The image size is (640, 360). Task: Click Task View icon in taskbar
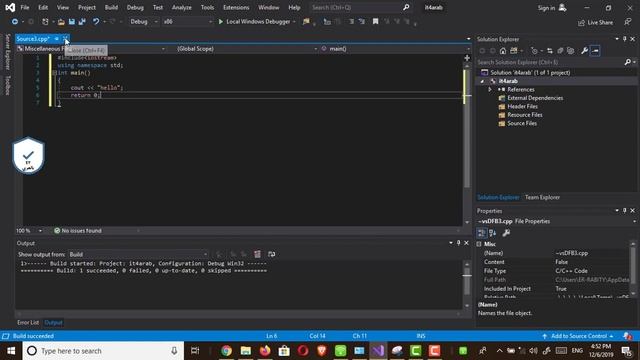pyautogui.click(x=195, y=351)
